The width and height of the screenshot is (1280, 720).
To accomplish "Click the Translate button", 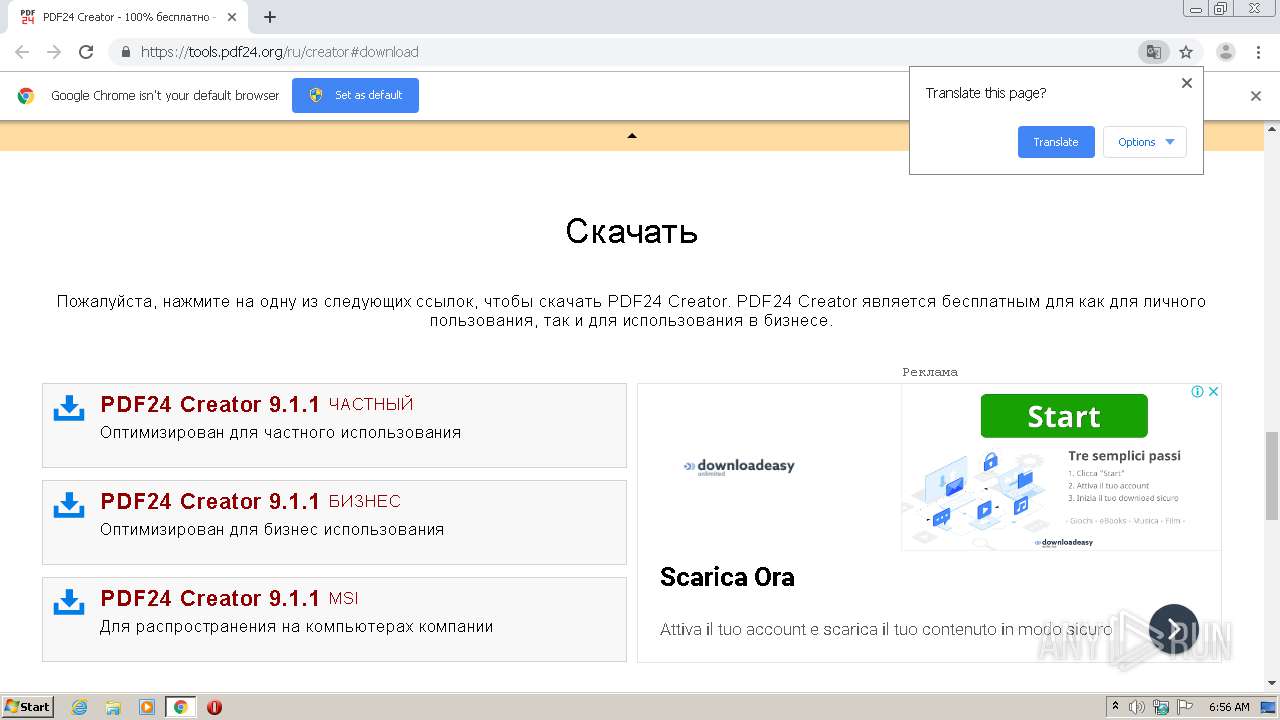I will [x=1056, y=142].
